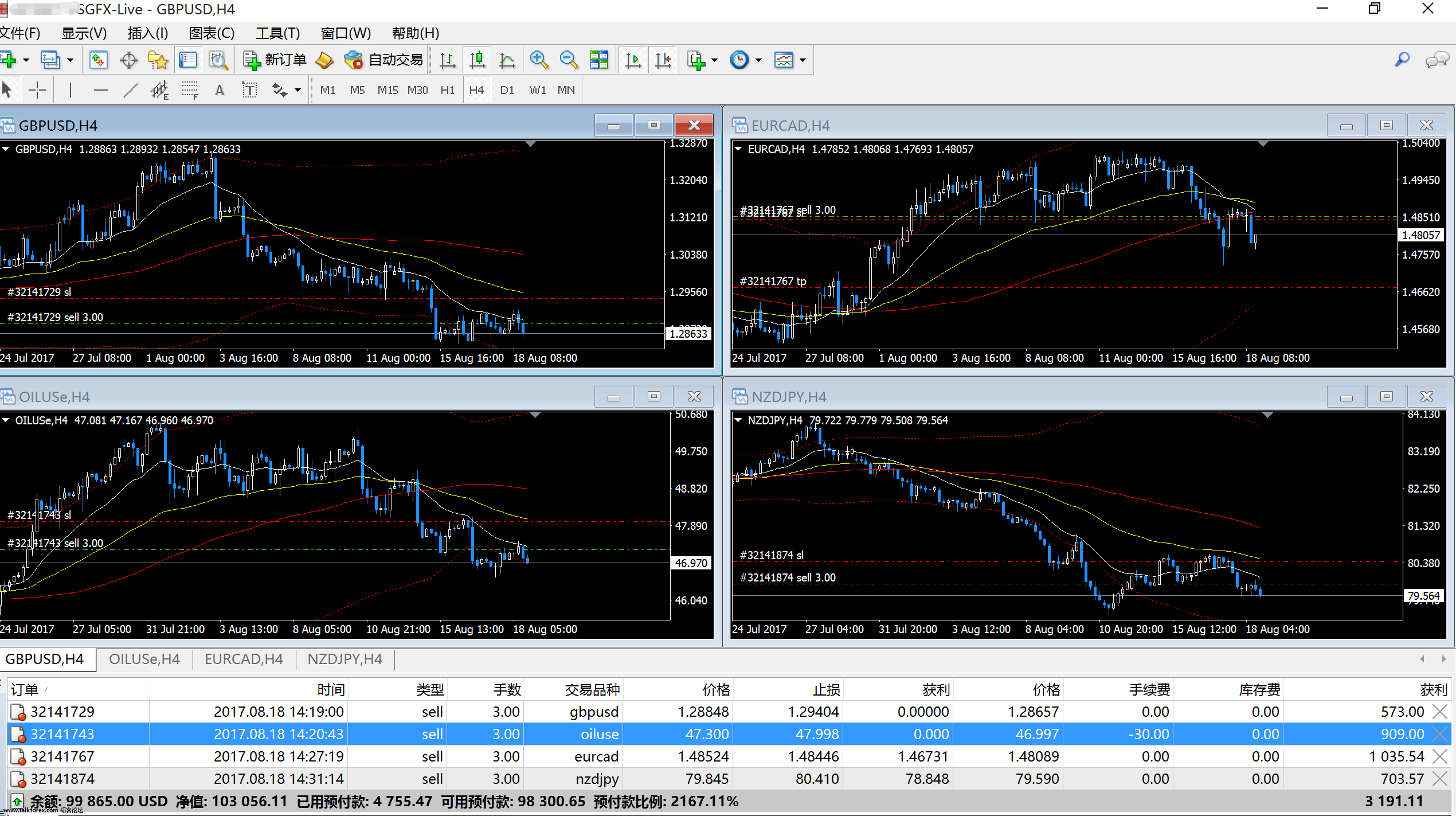Close order 32141767 with its X button
The height and width of the screenshot is (816, 1456).
pos(1440,756)
